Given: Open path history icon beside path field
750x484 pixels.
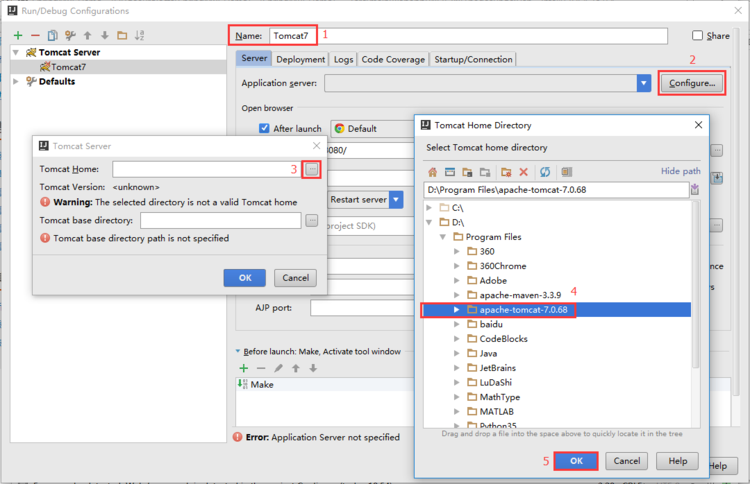Looking at the screenshot, I should pyautogui.click(x=695, y=190).
